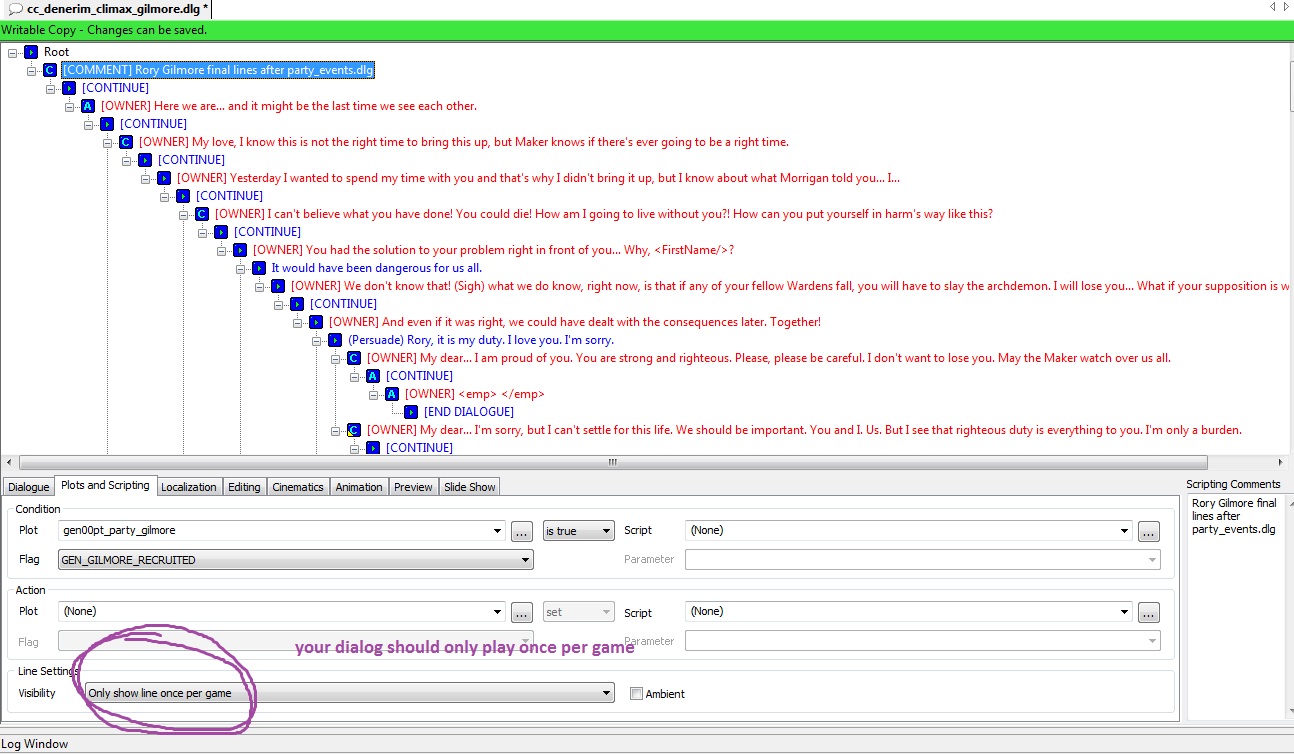
Task: Click the browse button next to Condition Plot
Action: point(521,531)
